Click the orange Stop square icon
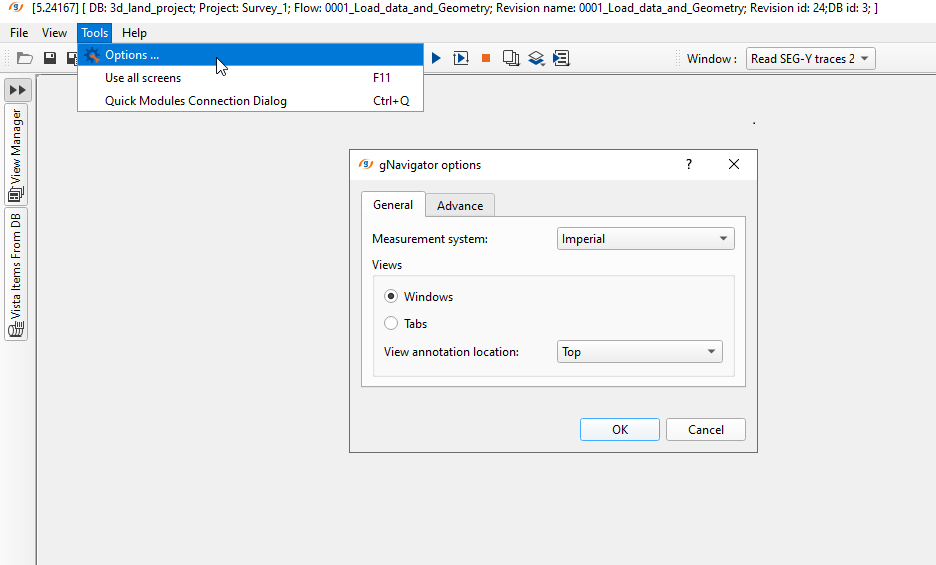Image resolution: width=936 pixels, height=565 pixels. 486,58
